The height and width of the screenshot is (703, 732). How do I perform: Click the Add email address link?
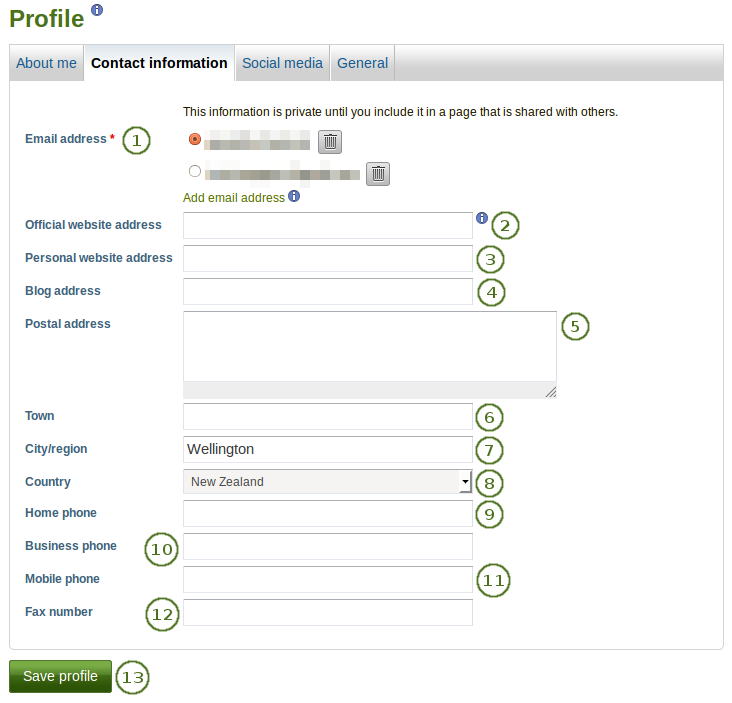coord(233,198)
